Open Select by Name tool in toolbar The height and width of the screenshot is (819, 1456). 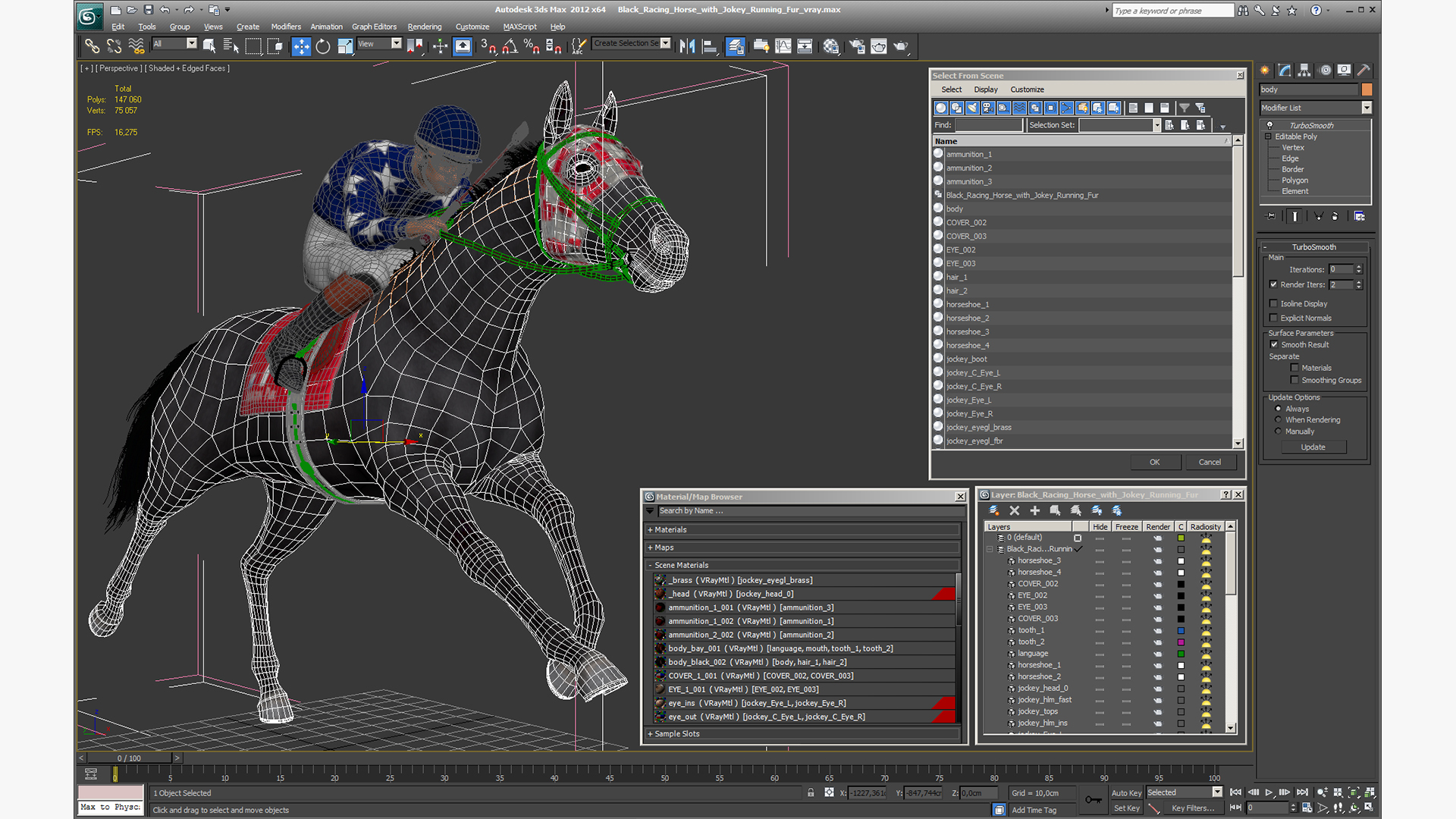click(x=231, y=46)
